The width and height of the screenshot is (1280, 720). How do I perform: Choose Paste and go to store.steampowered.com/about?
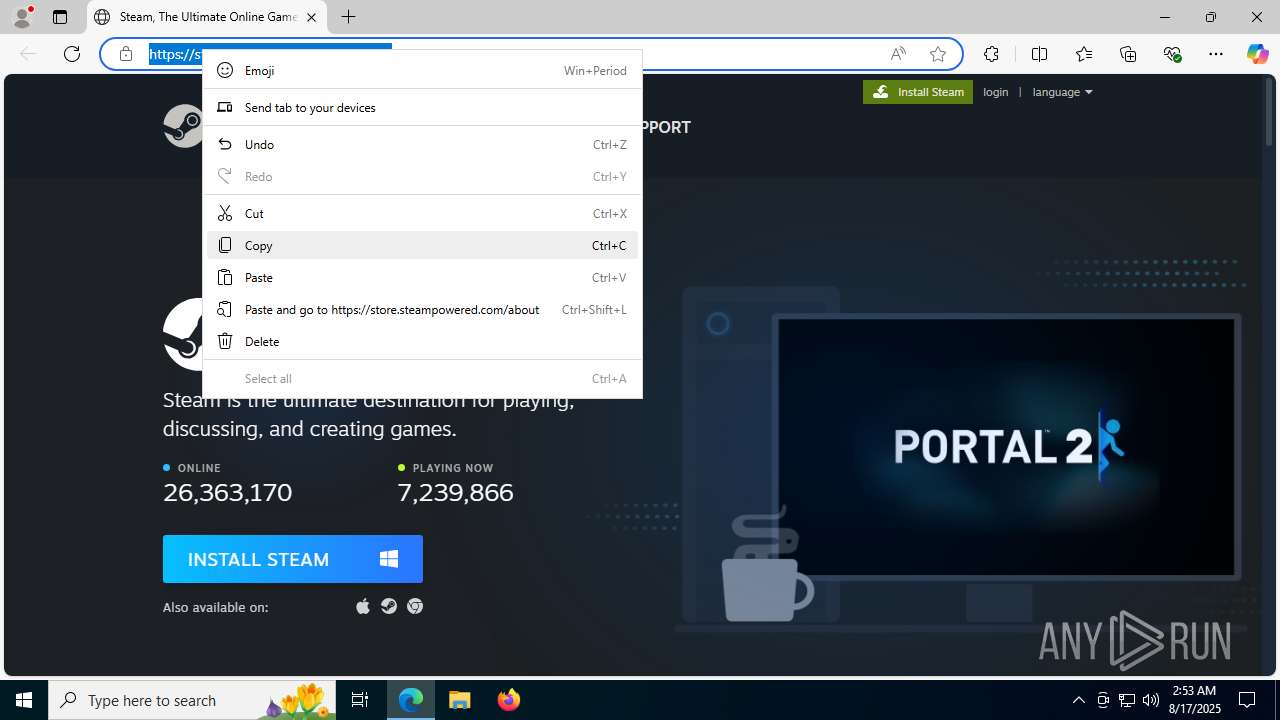click(422, 309)
